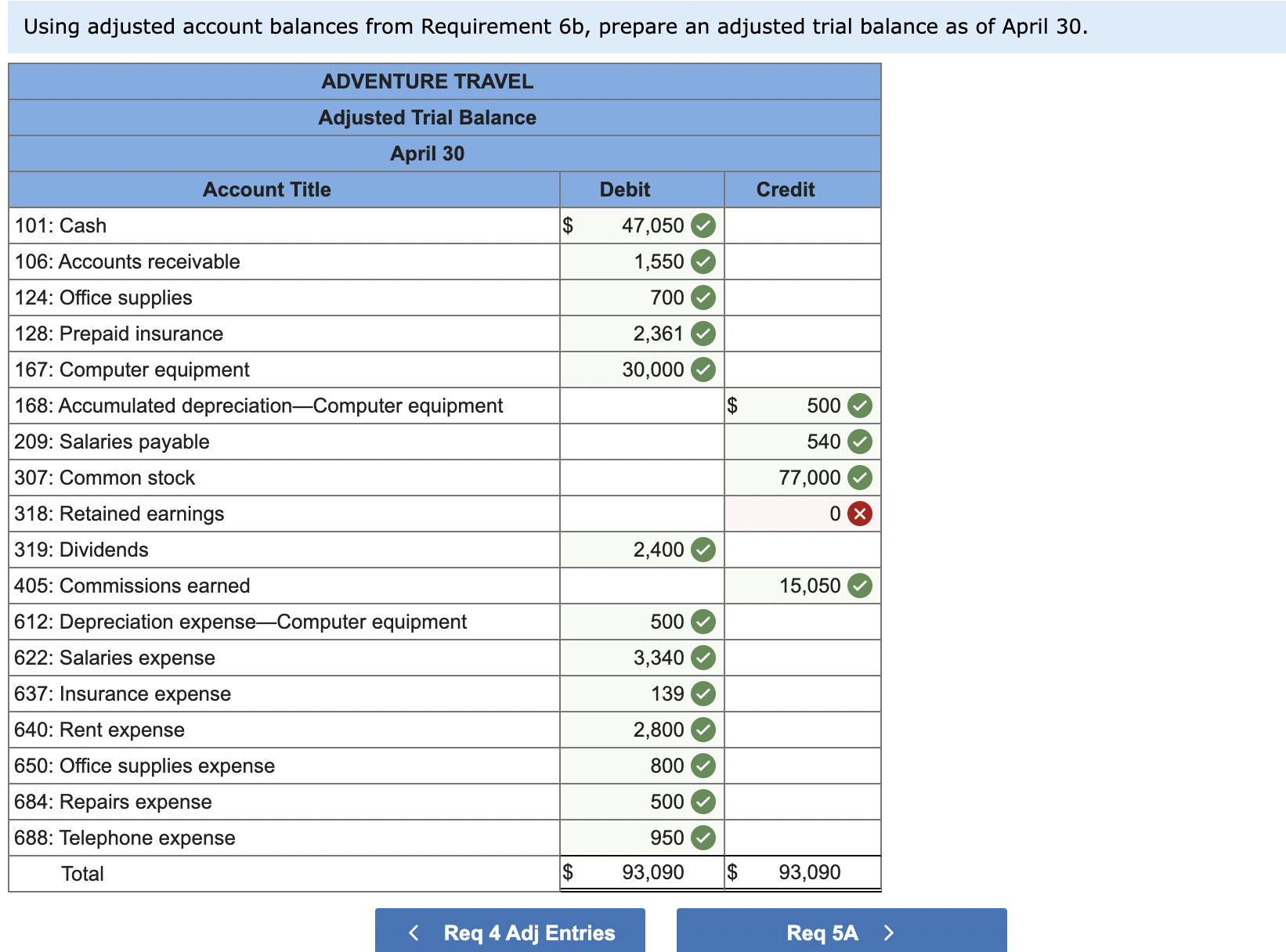Screen dimensions: 1286x952
Task: Click the checkmark next to Accounts receivable
Action: 703,261
